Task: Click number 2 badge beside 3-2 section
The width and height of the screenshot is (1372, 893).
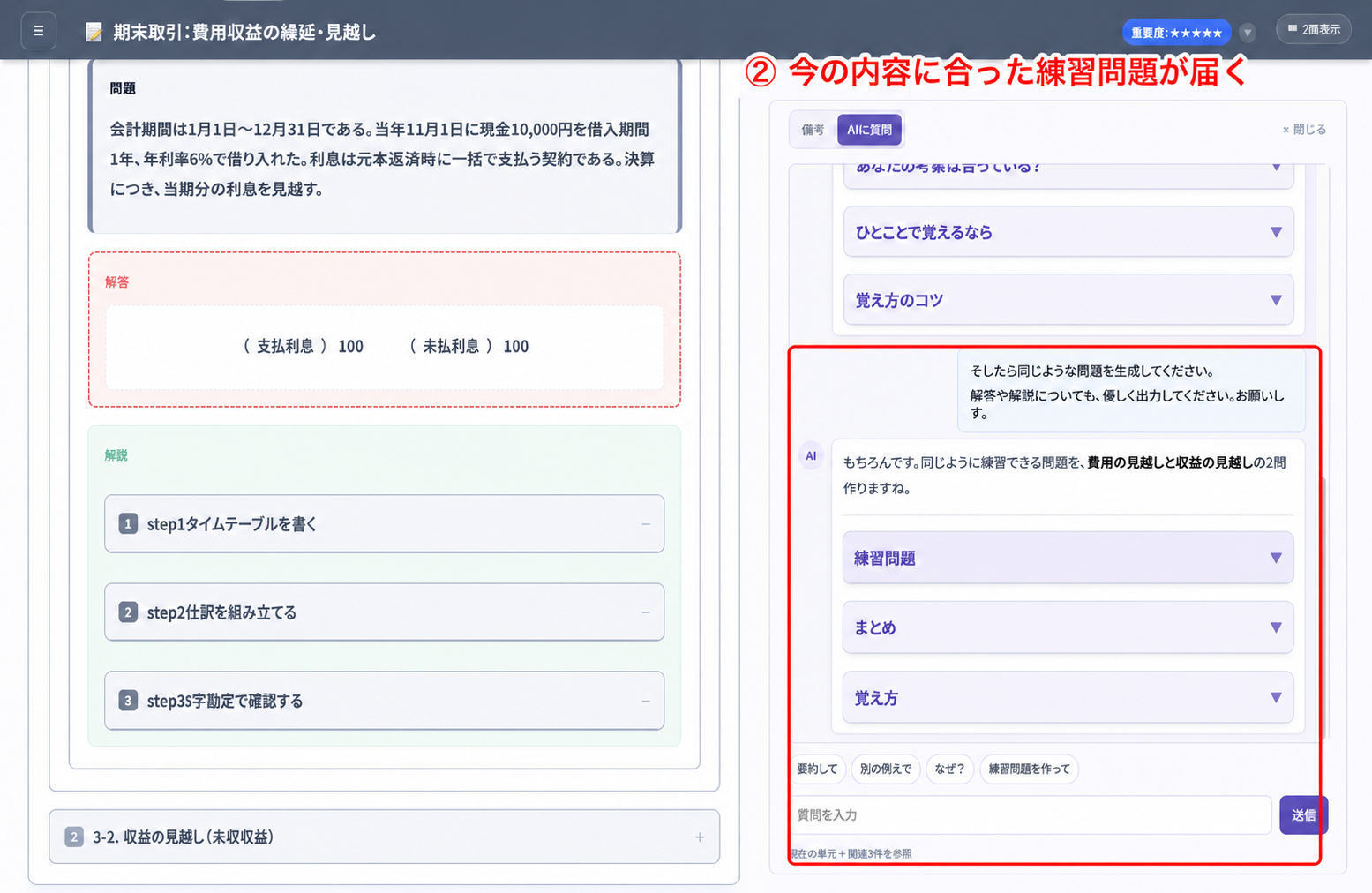Action: [74, 837]
